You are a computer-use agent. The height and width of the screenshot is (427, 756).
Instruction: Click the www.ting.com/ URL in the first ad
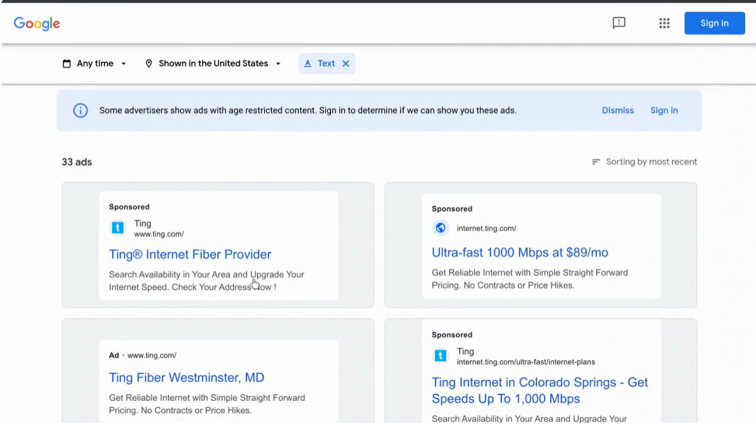point(159,234)
